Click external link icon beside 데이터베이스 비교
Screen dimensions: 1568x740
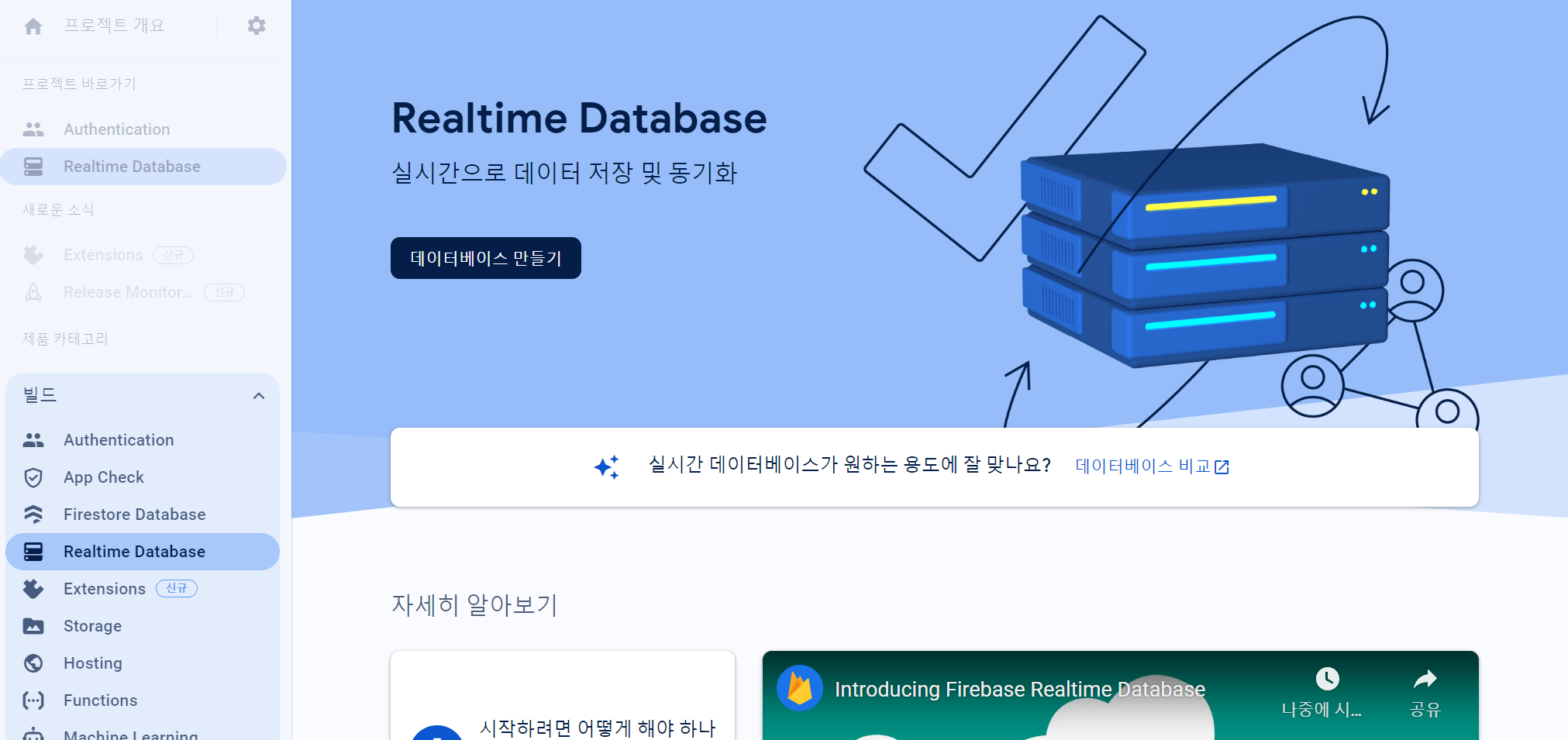pyautogui.click(x=1222, y=466)
